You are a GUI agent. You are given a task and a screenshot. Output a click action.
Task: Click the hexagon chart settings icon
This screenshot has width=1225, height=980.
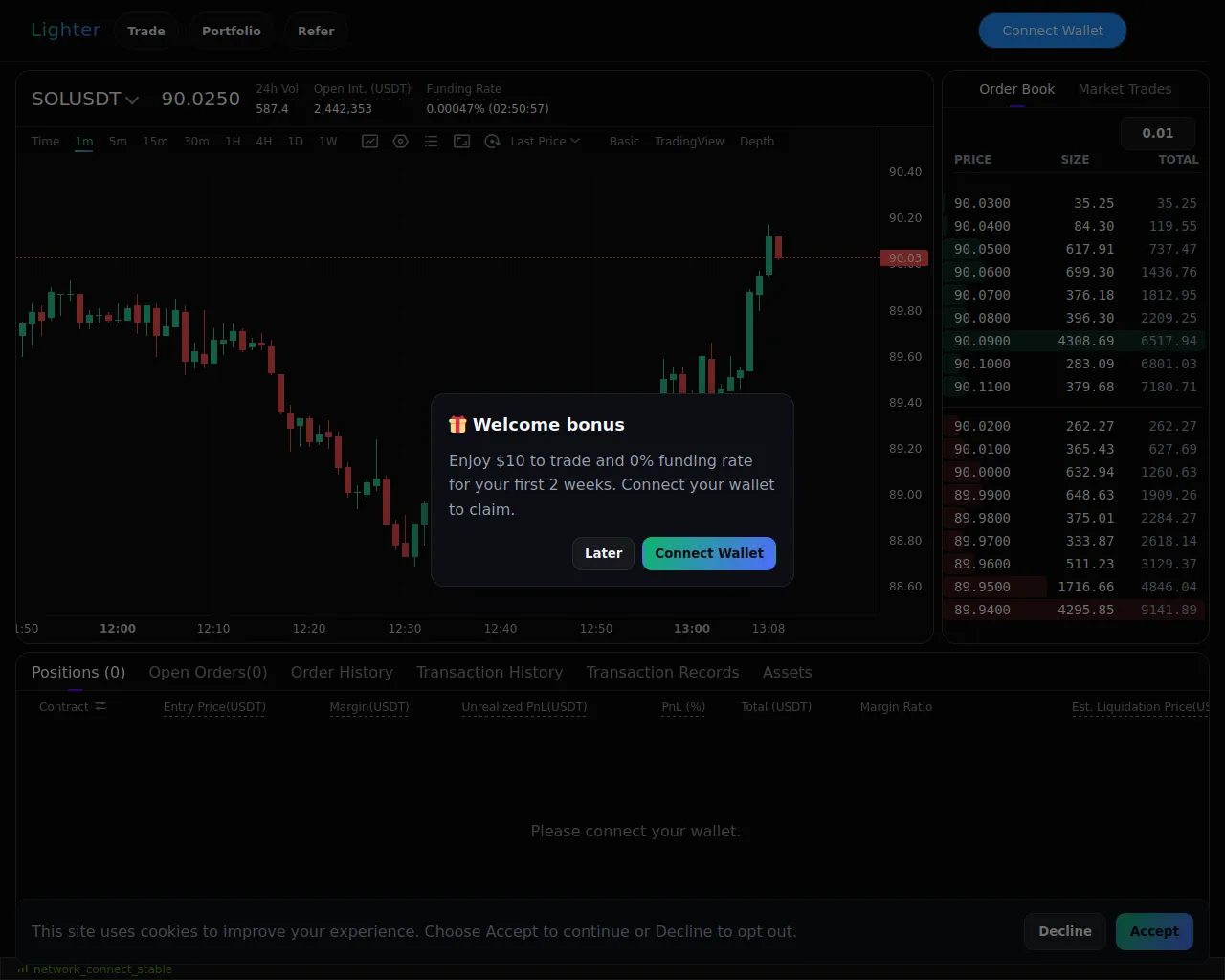point(400,142)
